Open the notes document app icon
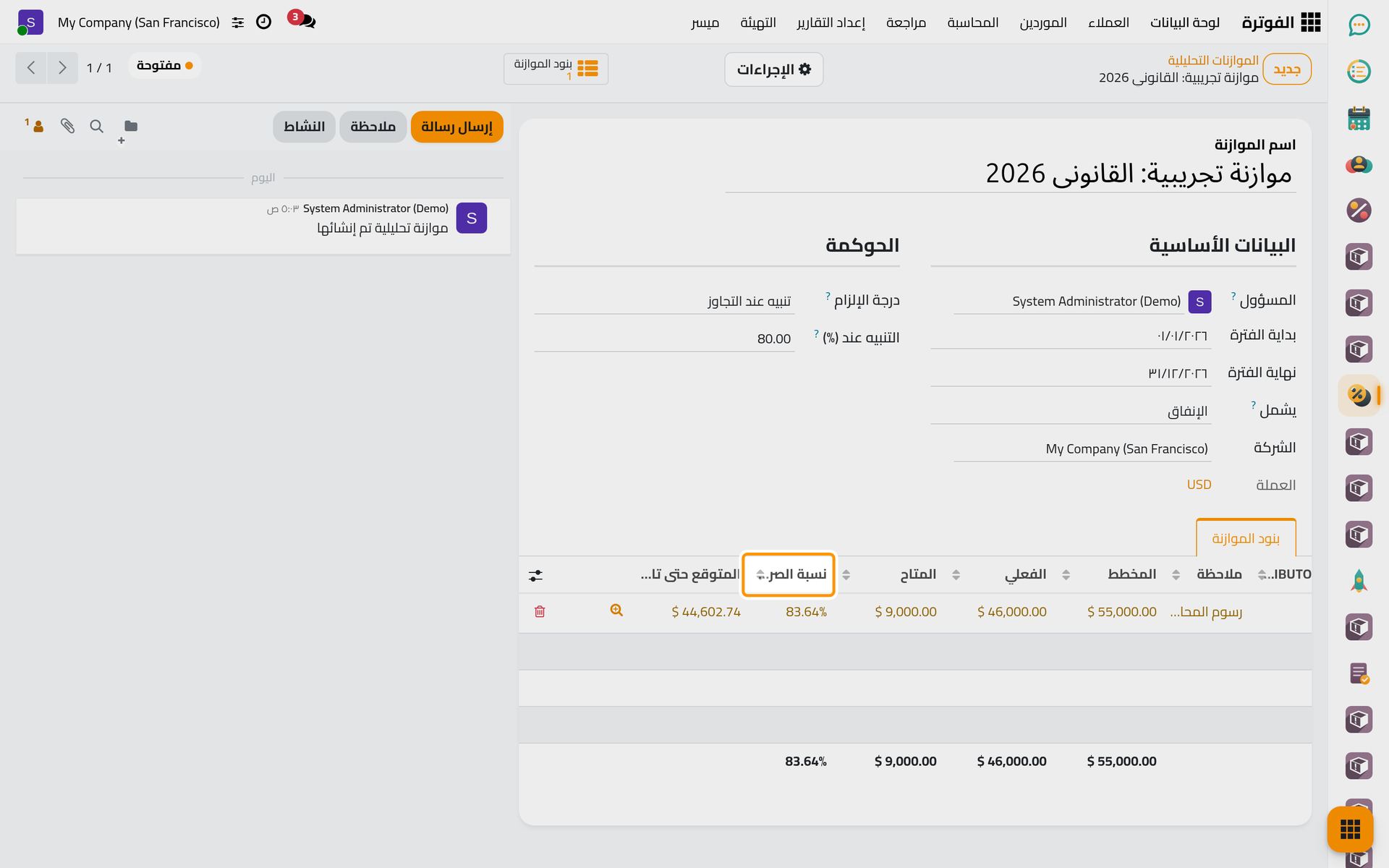The image size is (1389, 868). point(1359,673)
